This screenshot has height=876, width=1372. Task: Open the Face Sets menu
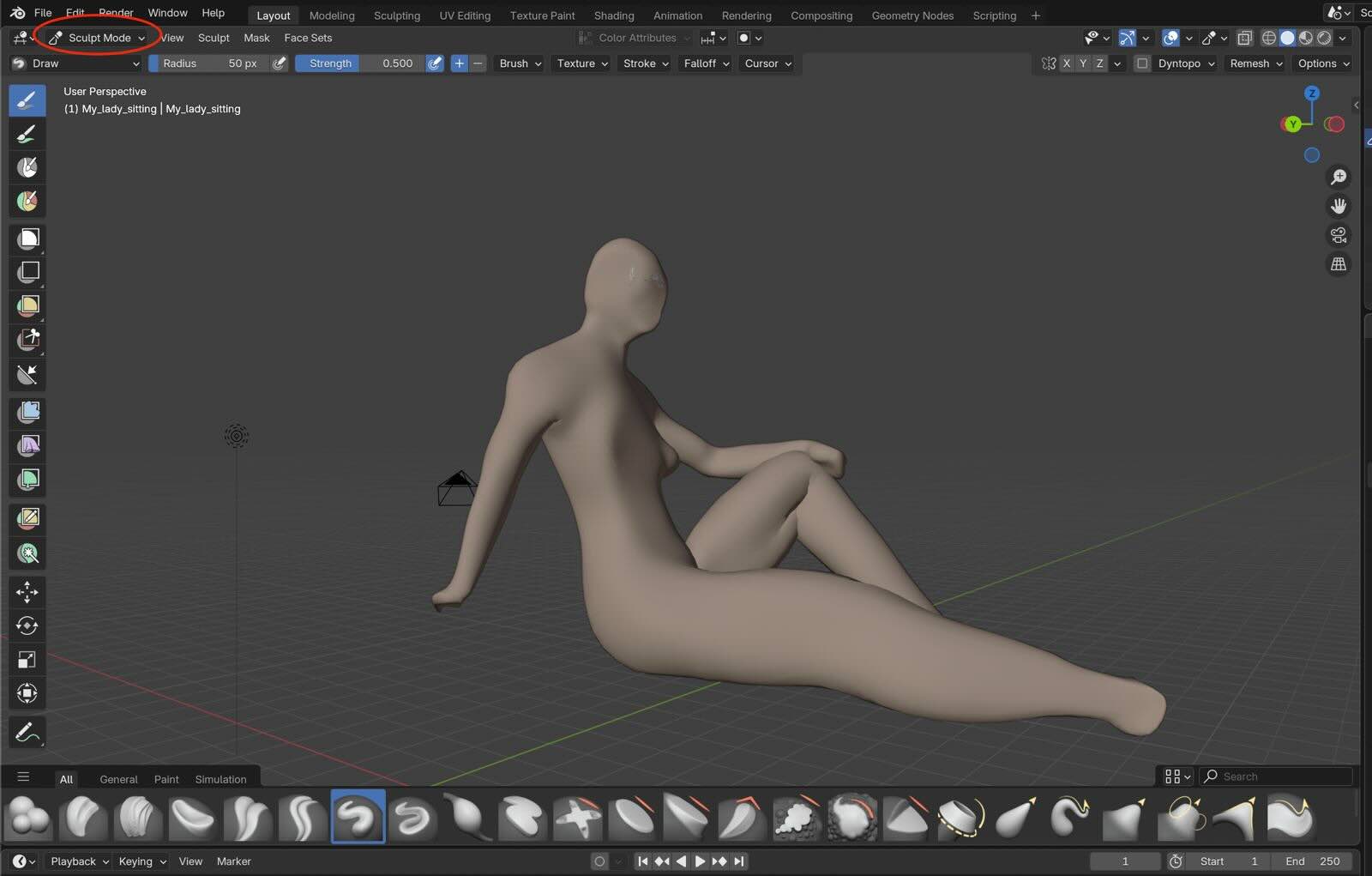308,38
